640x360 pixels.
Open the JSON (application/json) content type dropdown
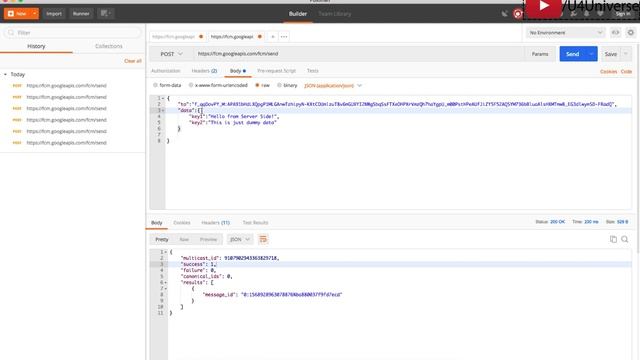click(x=333, y=86)
